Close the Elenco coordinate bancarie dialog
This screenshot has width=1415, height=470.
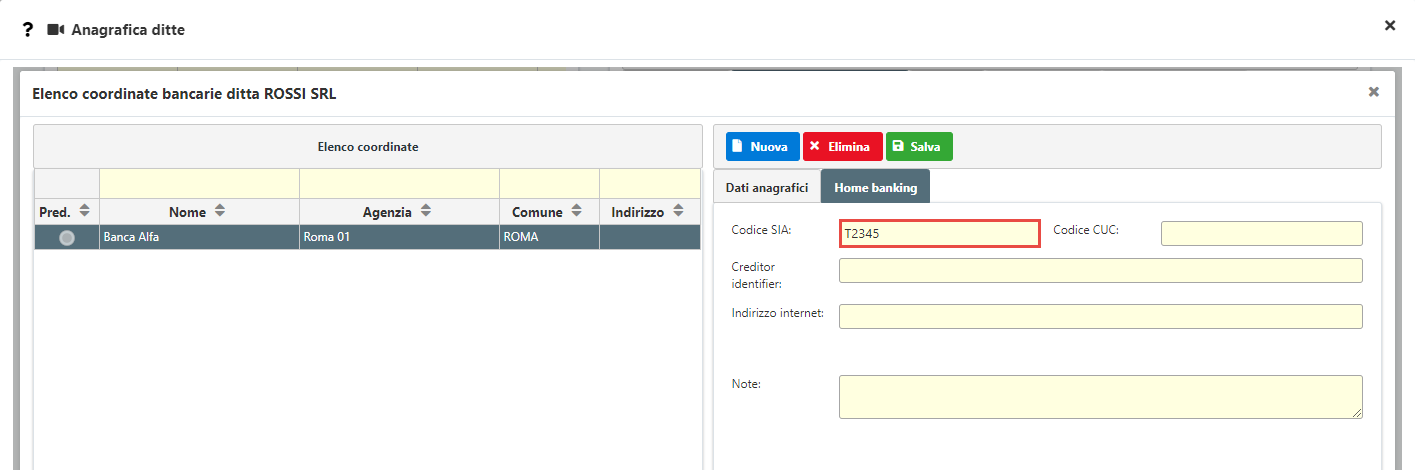tap(1374, 91)
